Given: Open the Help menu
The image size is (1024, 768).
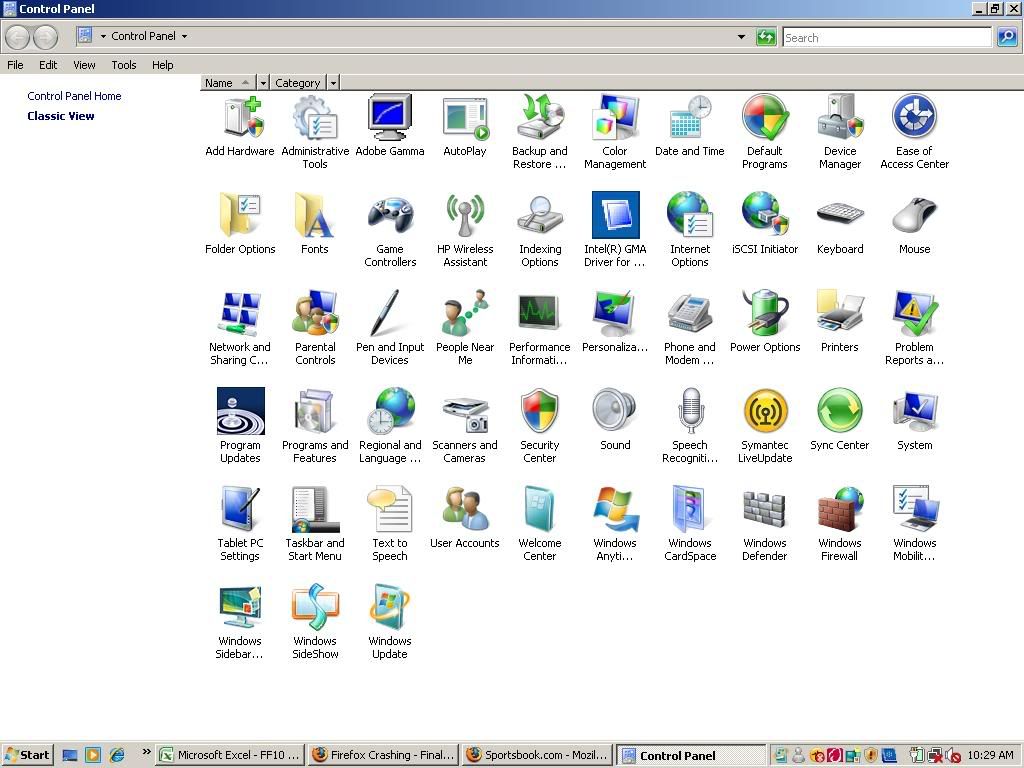Looking at the screenshot, I should 163,65.
